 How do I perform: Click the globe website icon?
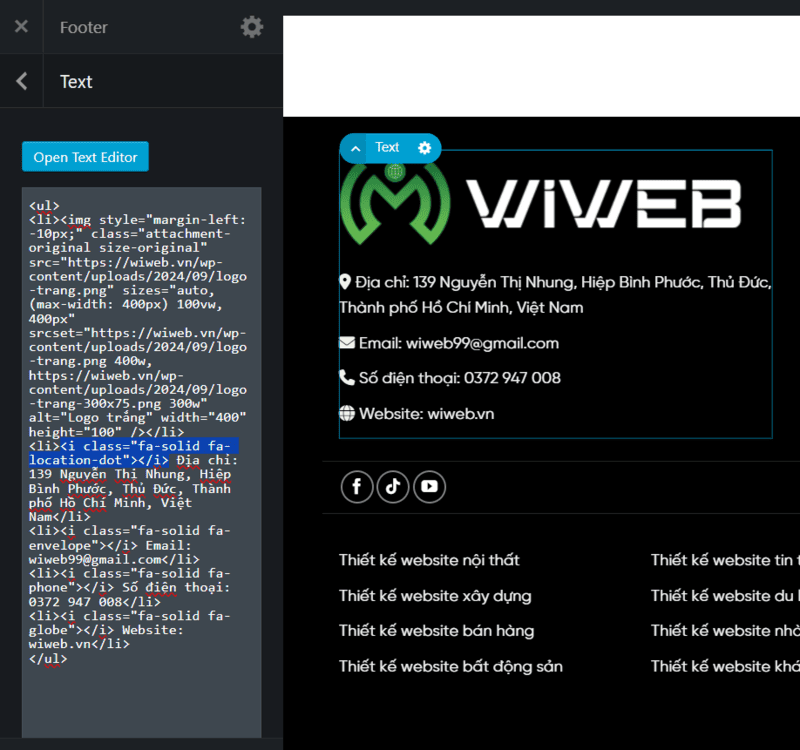(x=347, y=413)
